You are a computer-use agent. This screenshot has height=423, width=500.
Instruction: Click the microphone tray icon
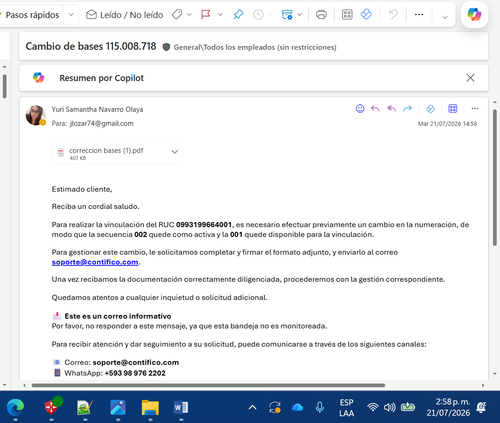(x=319, y=407)
